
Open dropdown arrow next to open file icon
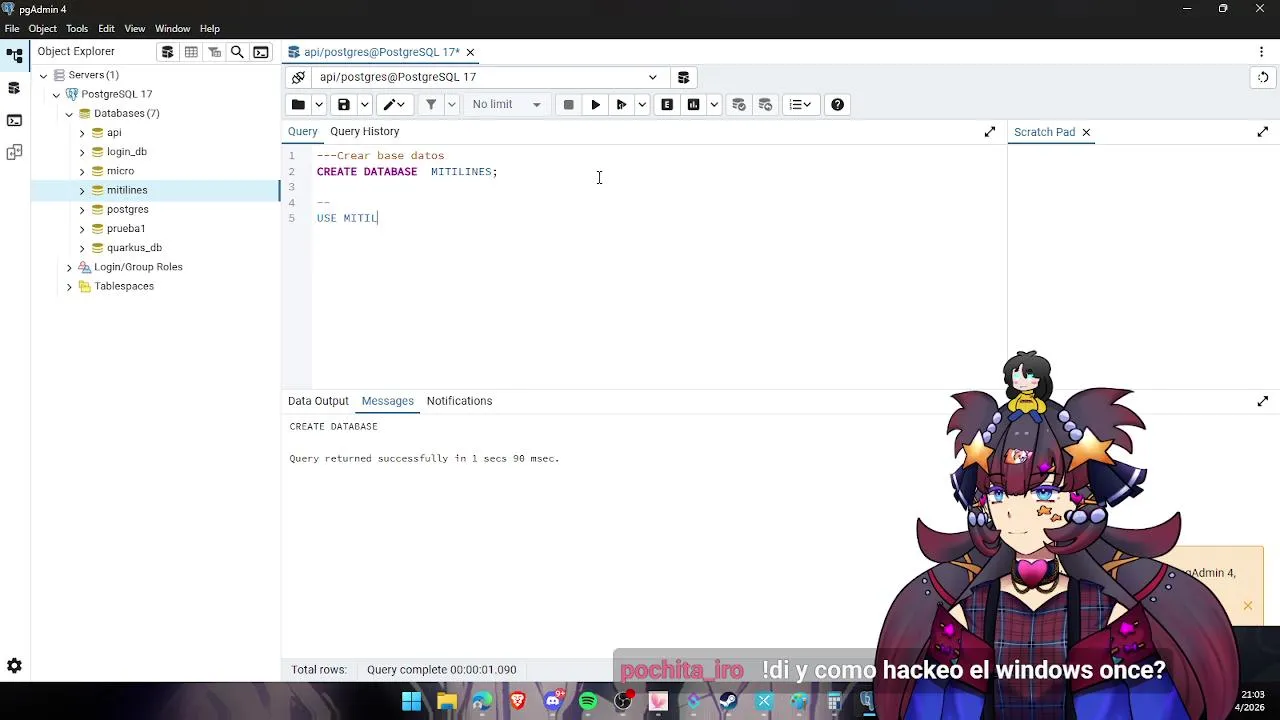pyautogui.click(x=319, y=105)
